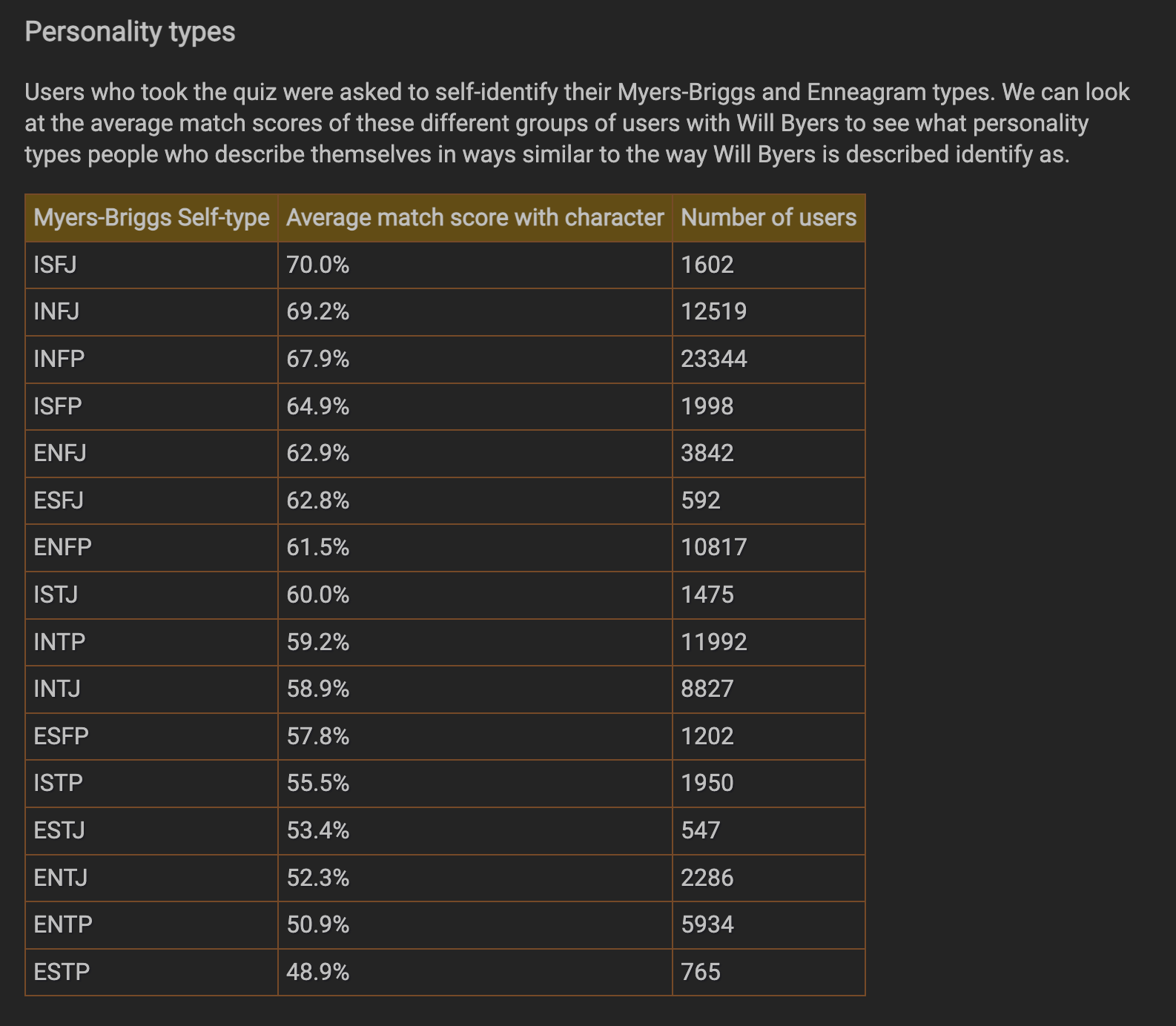
Task: Click the Number of users column header
Action: [768, 218]
